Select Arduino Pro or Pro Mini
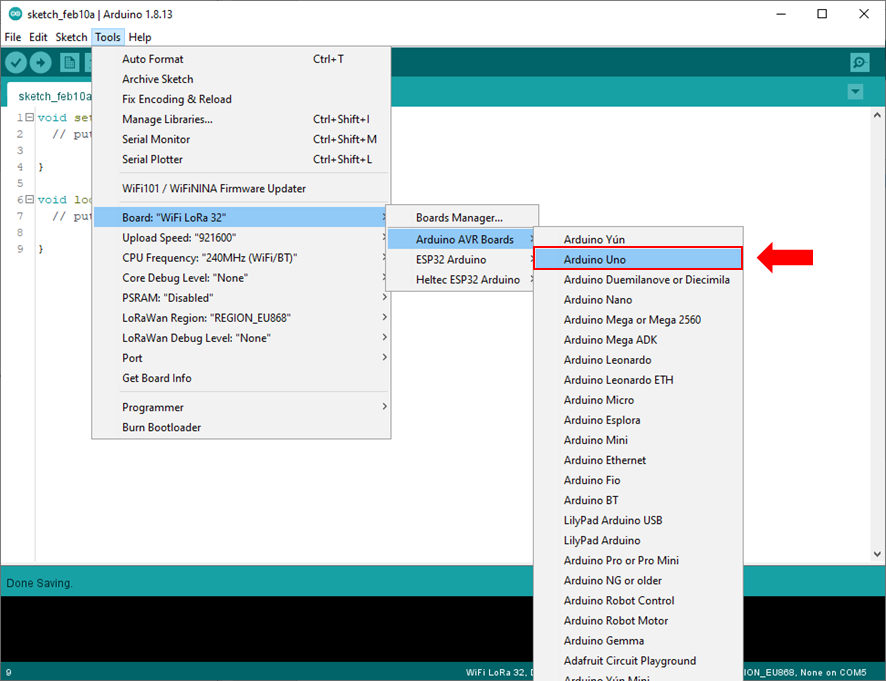The width and height of the screenshot is (886, 681). [x=638, y=561]
